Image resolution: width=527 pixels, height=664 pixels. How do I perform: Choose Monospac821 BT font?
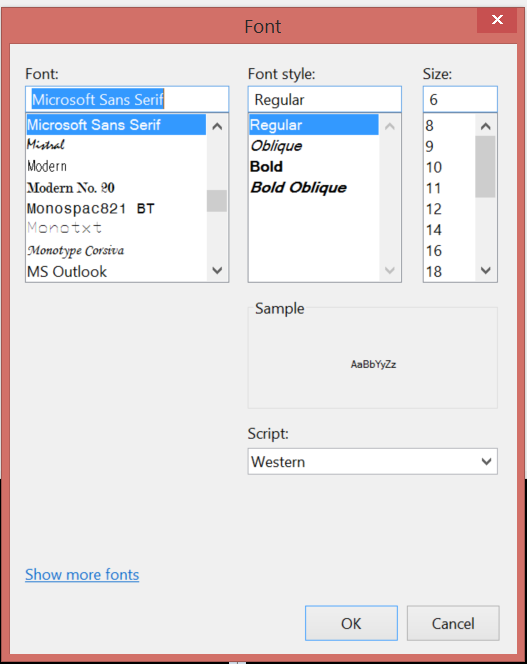(116, 208)
